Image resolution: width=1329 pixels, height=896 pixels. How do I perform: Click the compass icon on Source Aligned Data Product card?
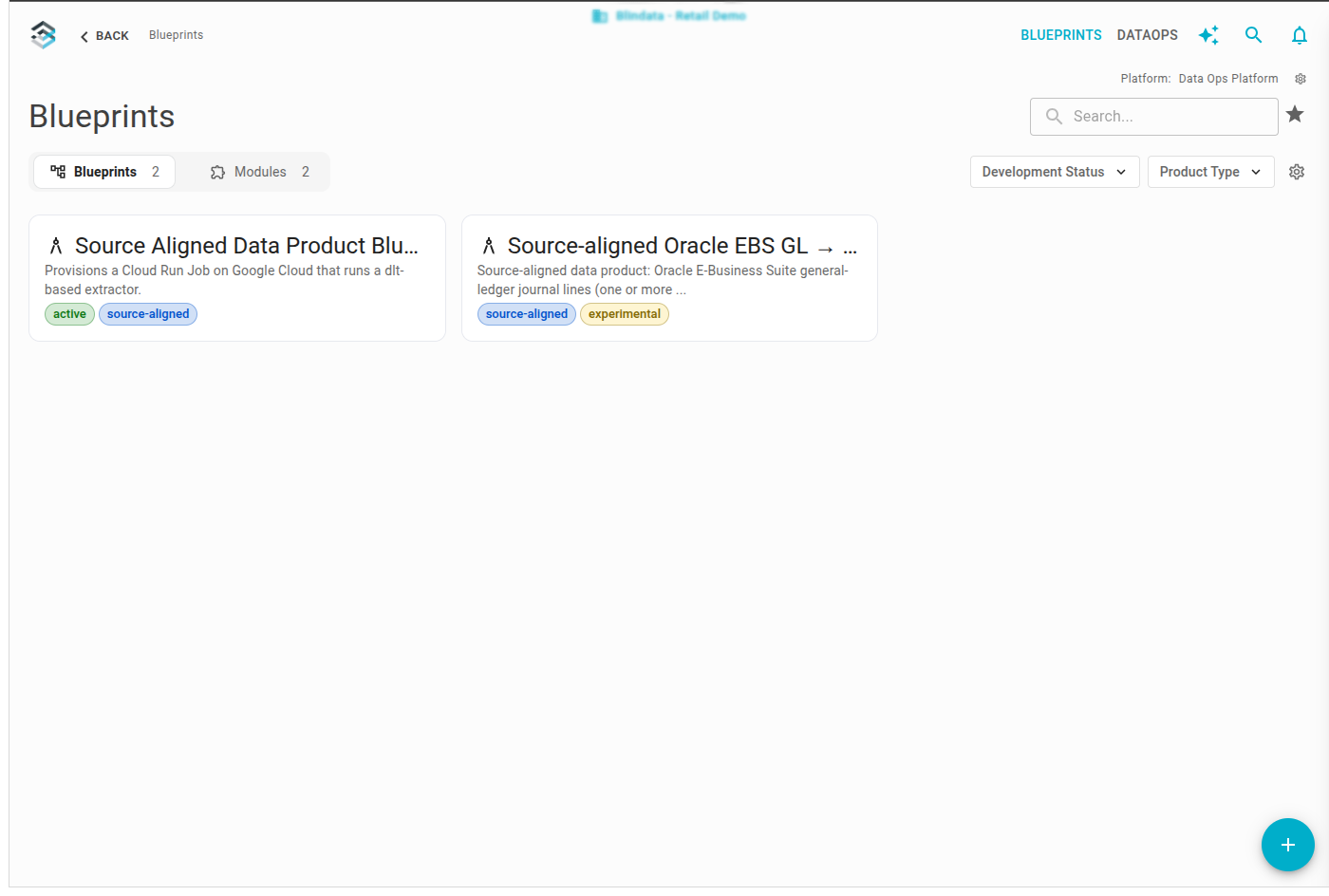pyautogui.click(x=56, y=246)
